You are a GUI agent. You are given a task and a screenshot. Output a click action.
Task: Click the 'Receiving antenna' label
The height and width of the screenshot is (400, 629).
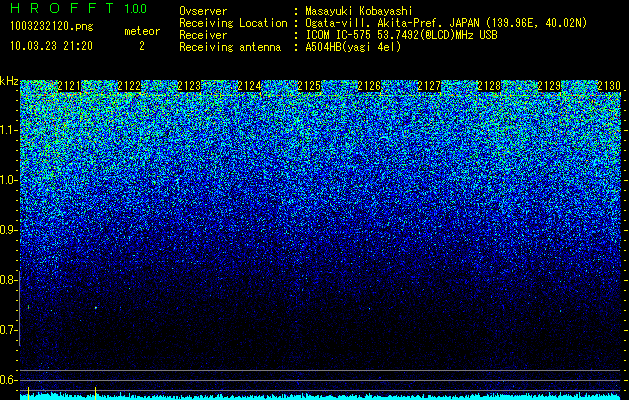pyautogui.click(x=230, y=47)
